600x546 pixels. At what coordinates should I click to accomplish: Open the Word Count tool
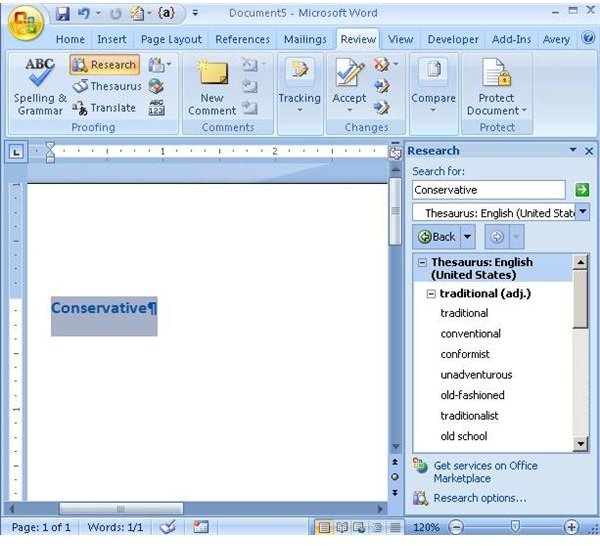157,108
